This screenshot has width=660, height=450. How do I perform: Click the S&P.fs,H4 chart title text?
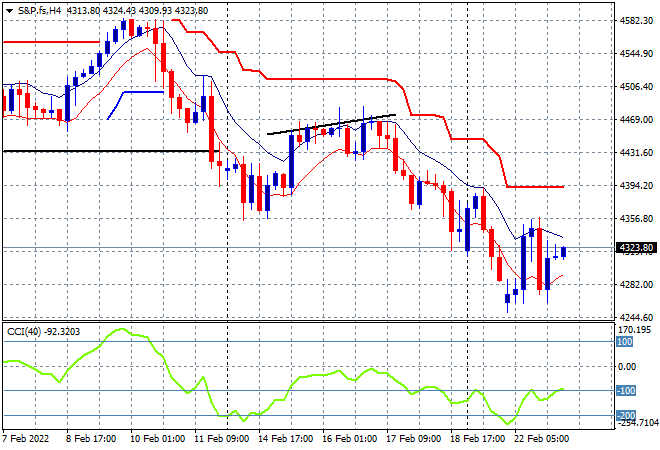point(39,11)
